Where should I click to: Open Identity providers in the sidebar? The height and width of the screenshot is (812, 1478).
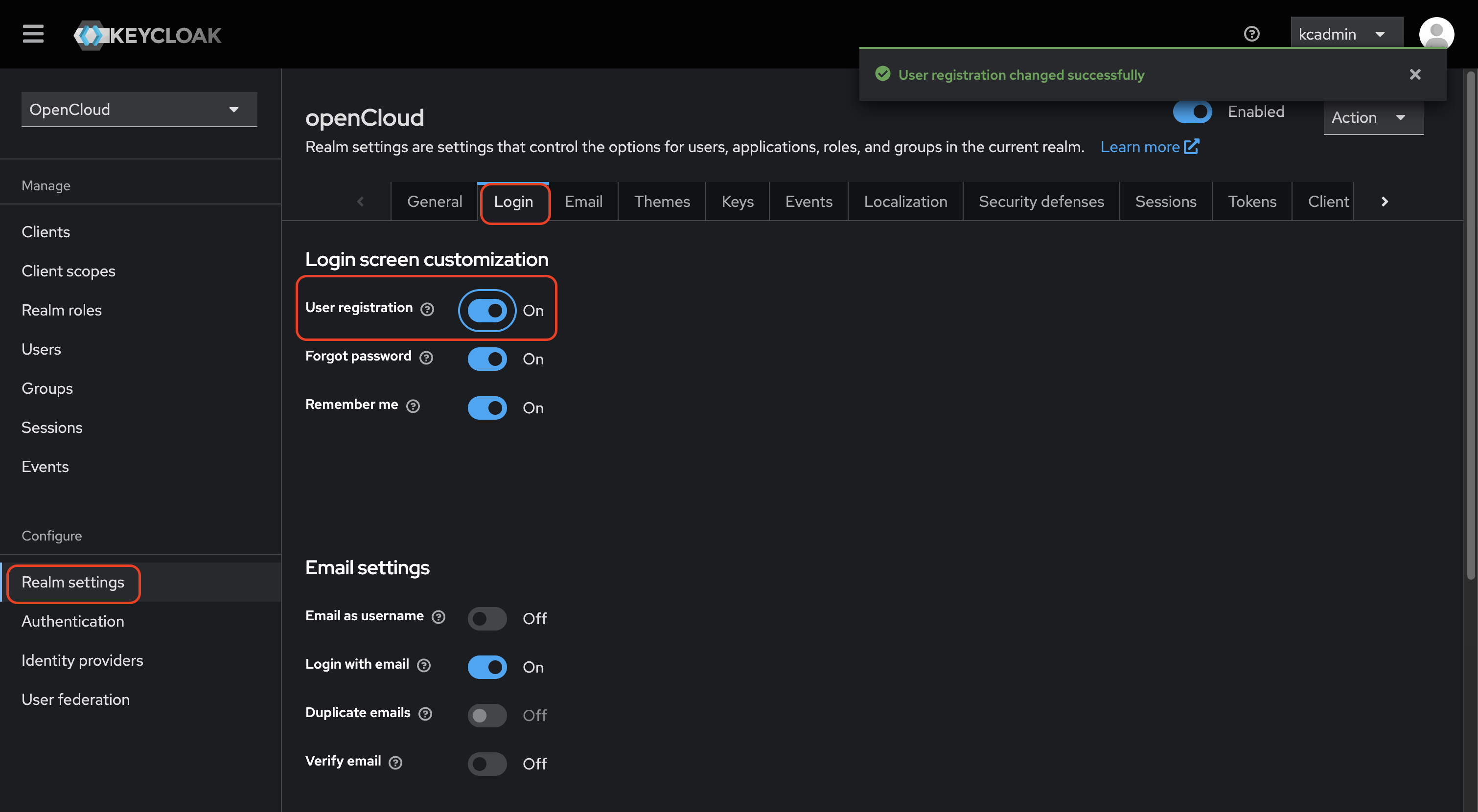coord(140,660)
